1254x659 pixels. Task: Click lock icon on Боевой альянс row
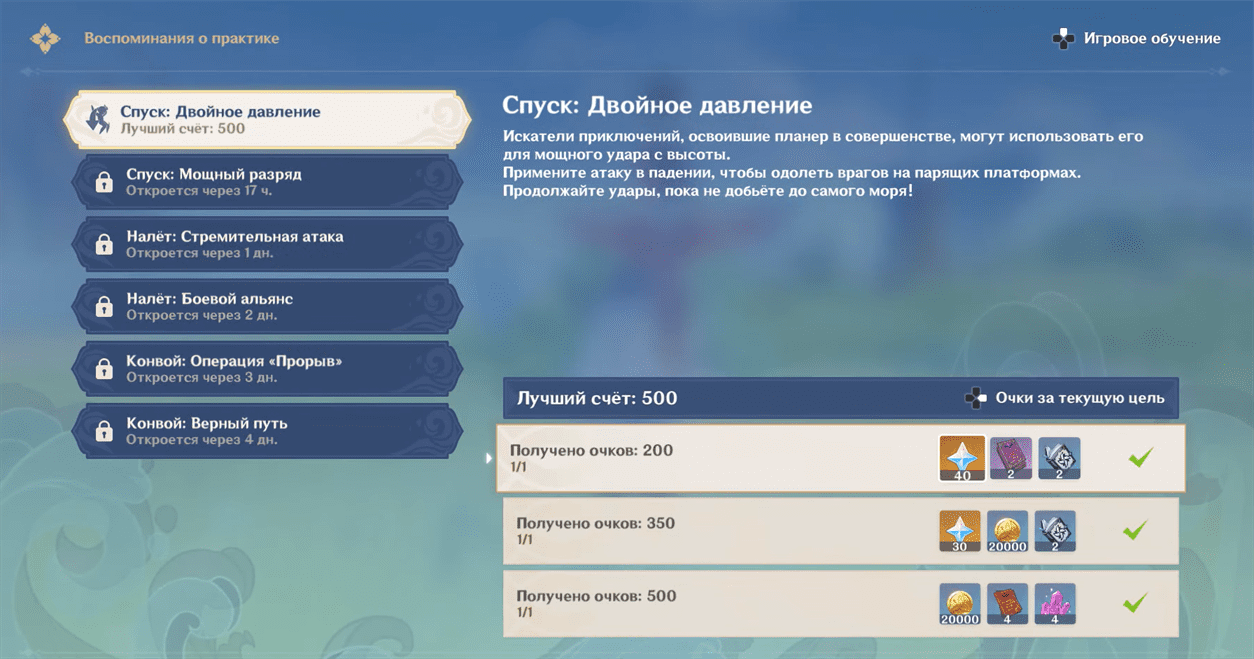(104, 306)
